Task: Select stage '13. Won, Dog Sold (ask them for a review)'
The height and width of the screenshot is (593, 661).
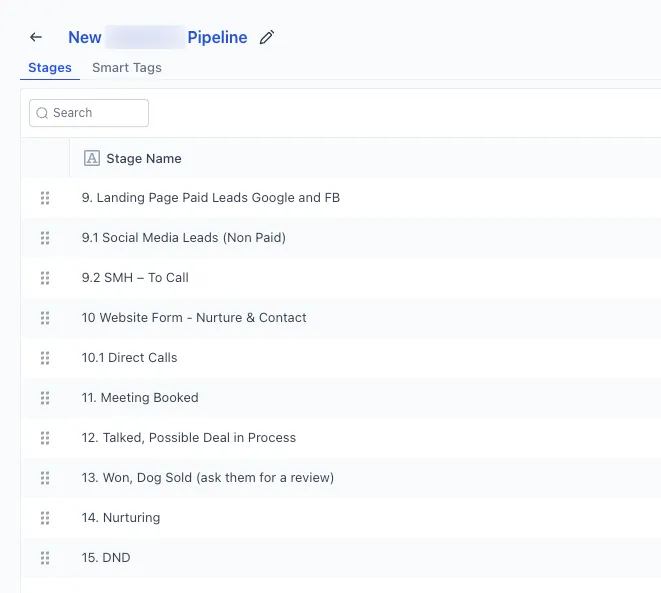Action: pyautogui.click(x=208, y=478)
